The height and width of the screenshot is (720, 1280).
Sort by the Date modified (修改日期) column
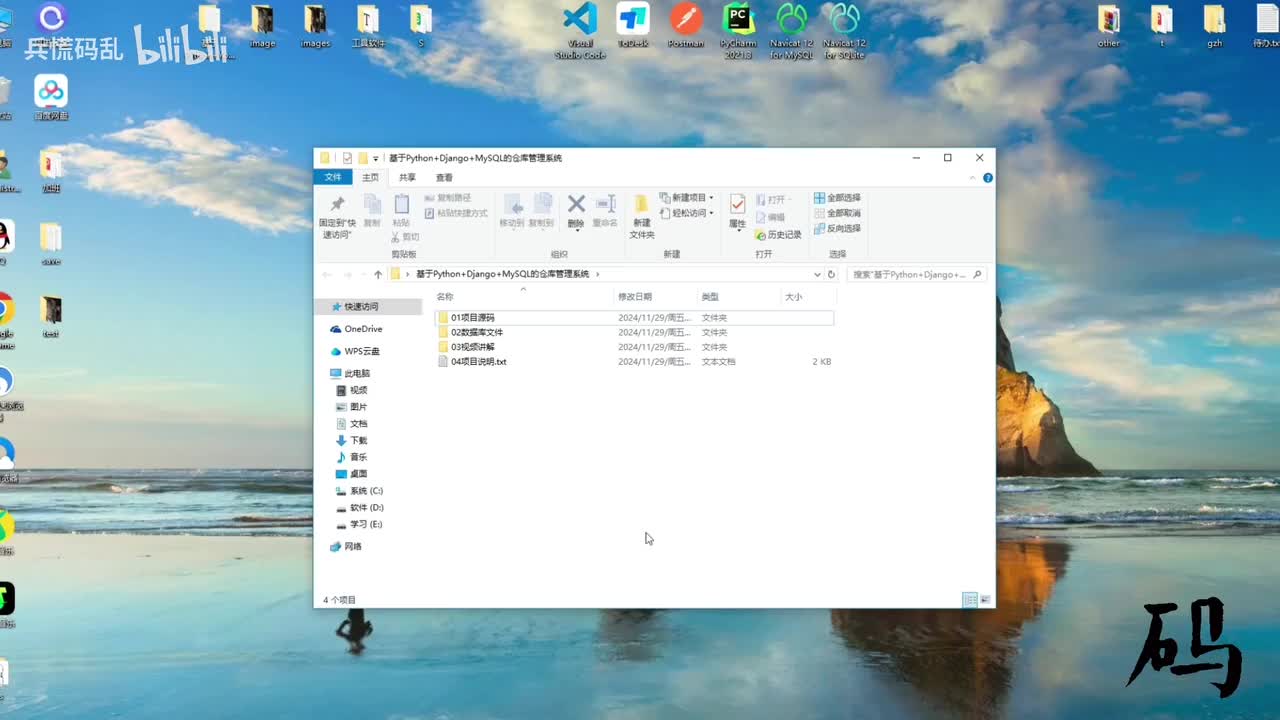click(x=635, y=297)
